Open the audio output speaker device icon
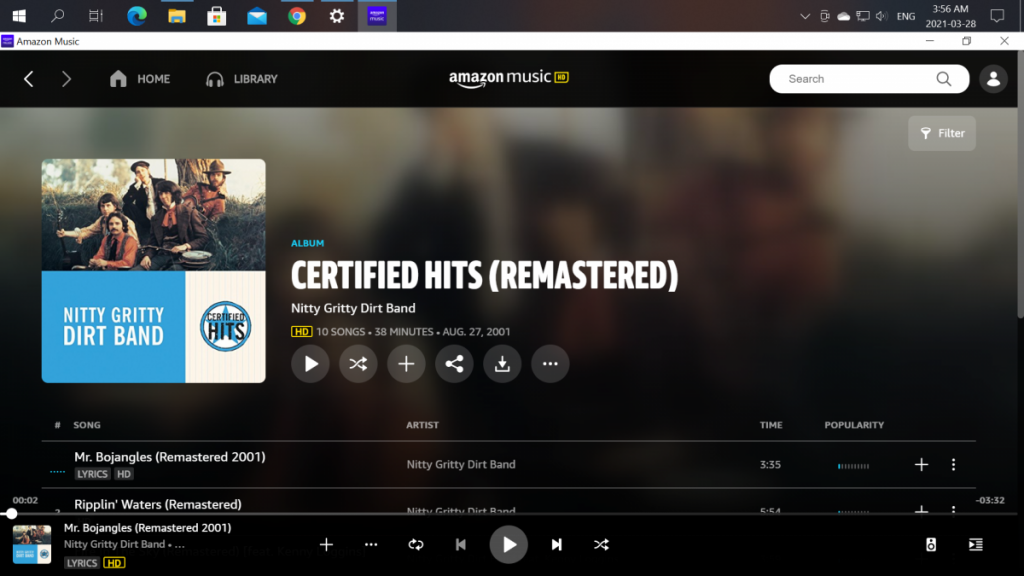Screen dimensions: 1024x576 [931, 545]
